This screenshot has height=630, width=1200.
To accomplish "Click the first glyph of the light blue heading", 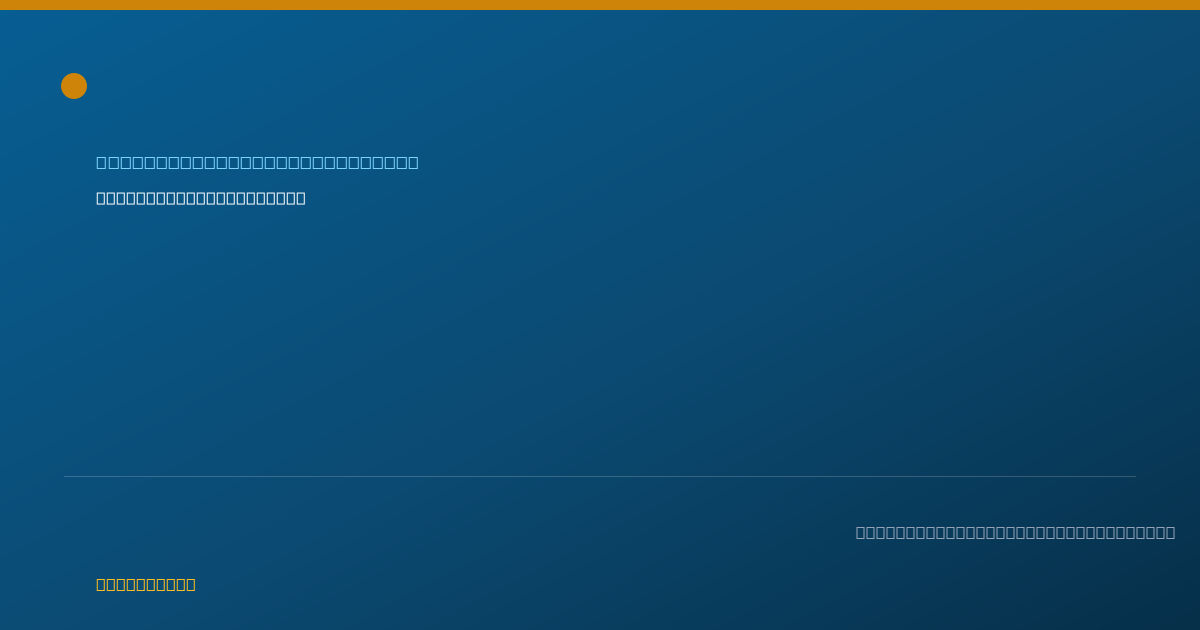I will (x=101, y=162).
